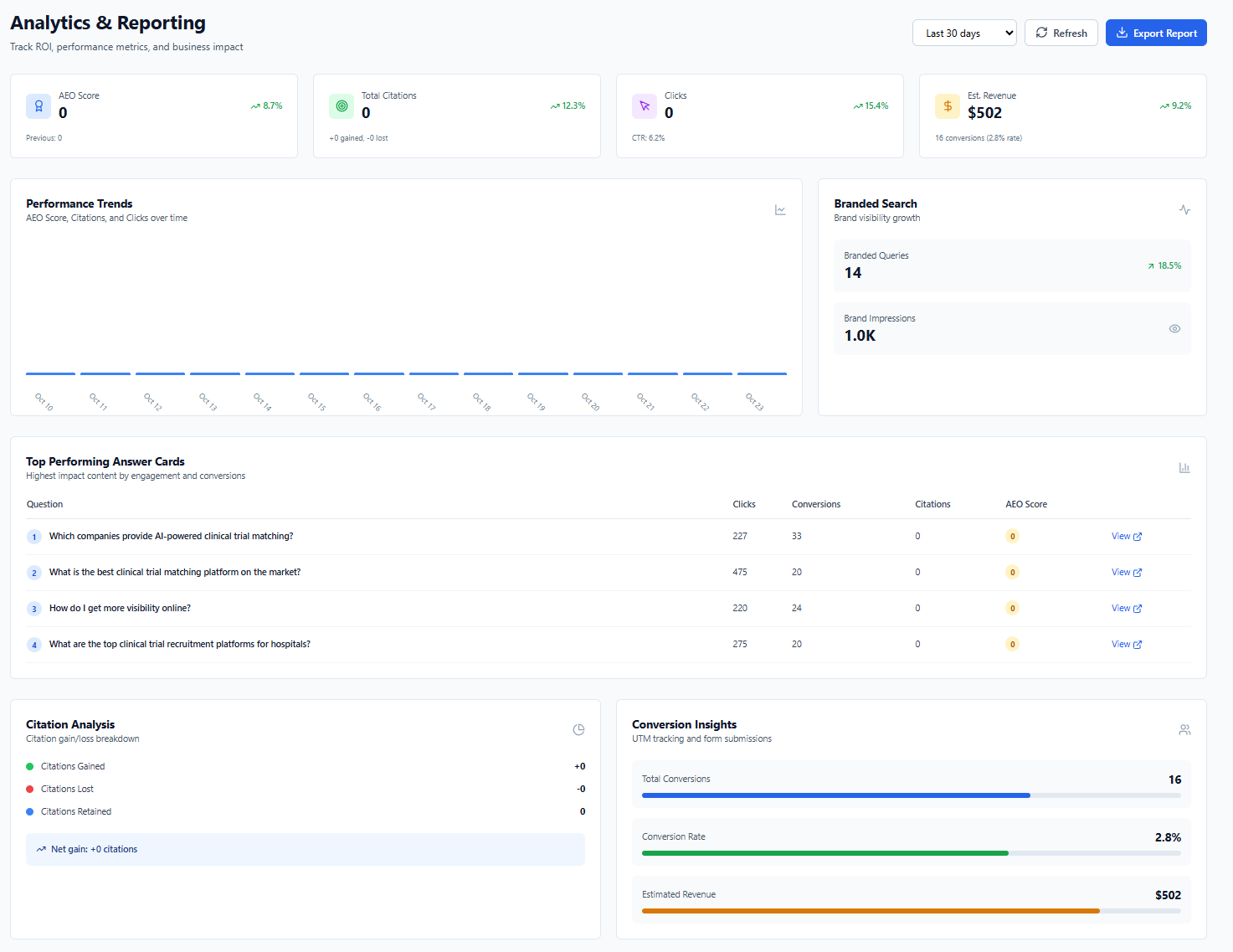Select the Oct 15 bar in the trends chart
Image resolution: width=1233 pixels, height=952 pixels.
point(324,373)
